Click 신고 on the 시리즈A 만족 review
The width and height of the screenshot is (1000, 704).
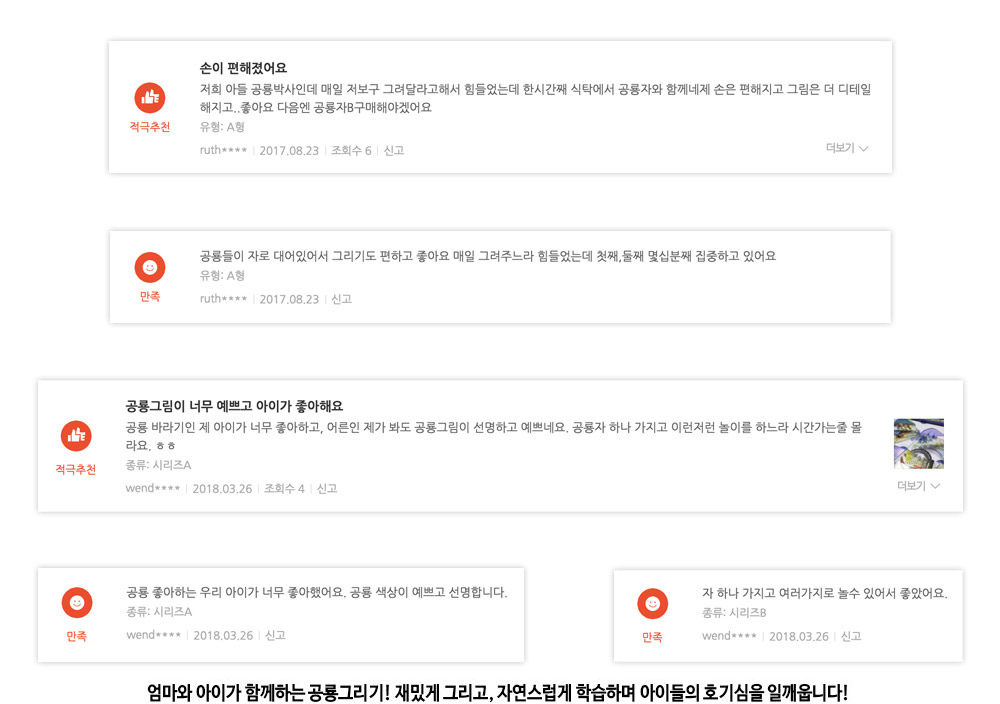pyautogui.click(x=275, y=635)
